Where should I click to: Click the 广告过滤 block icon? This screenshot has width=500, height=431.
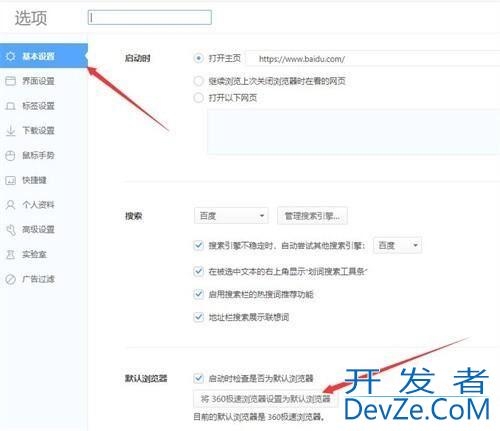point(10,279)
